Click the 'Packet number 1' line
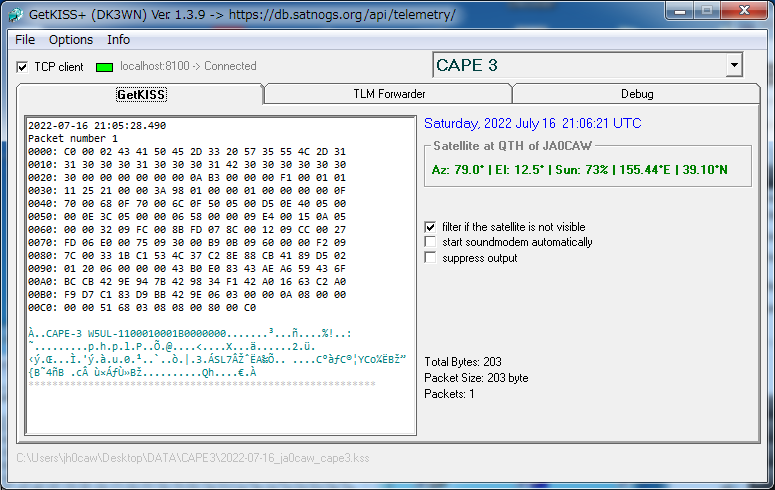775x490 pixels. tap(73, 138)
